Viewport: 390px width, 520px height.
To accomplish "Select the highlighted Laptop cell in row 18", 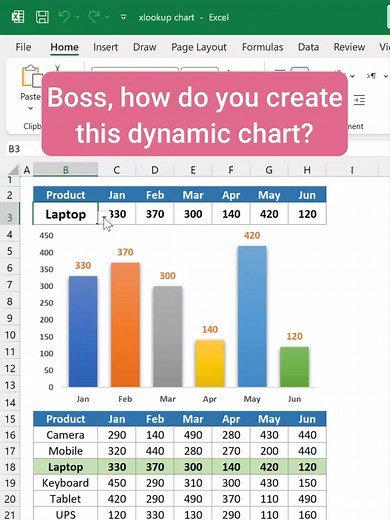I will click(65, 467).
